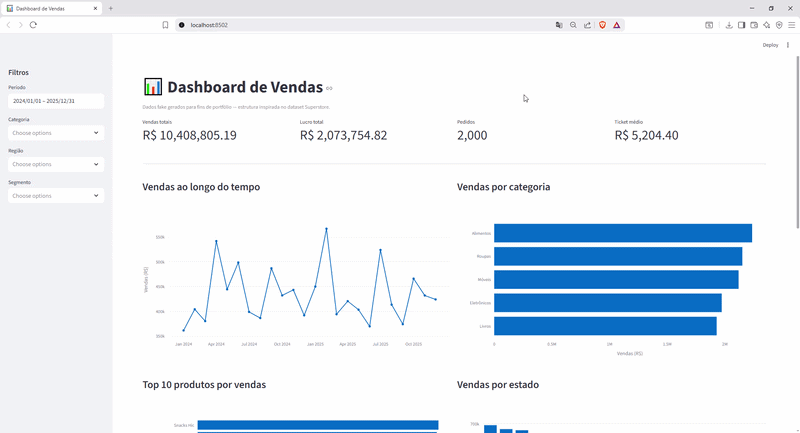Click the bar chart emoji in title
This screenshot has width=800, height=433.
[153, 87]
